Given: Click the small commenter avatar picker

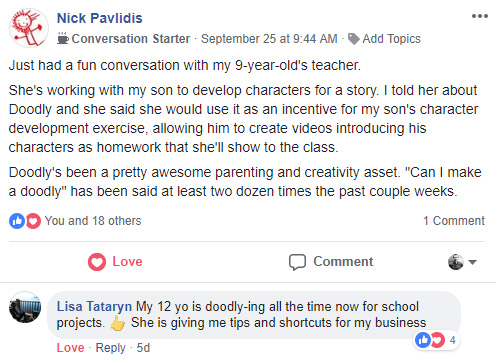Looking at the screenshot, I should [x=456, y=262].
